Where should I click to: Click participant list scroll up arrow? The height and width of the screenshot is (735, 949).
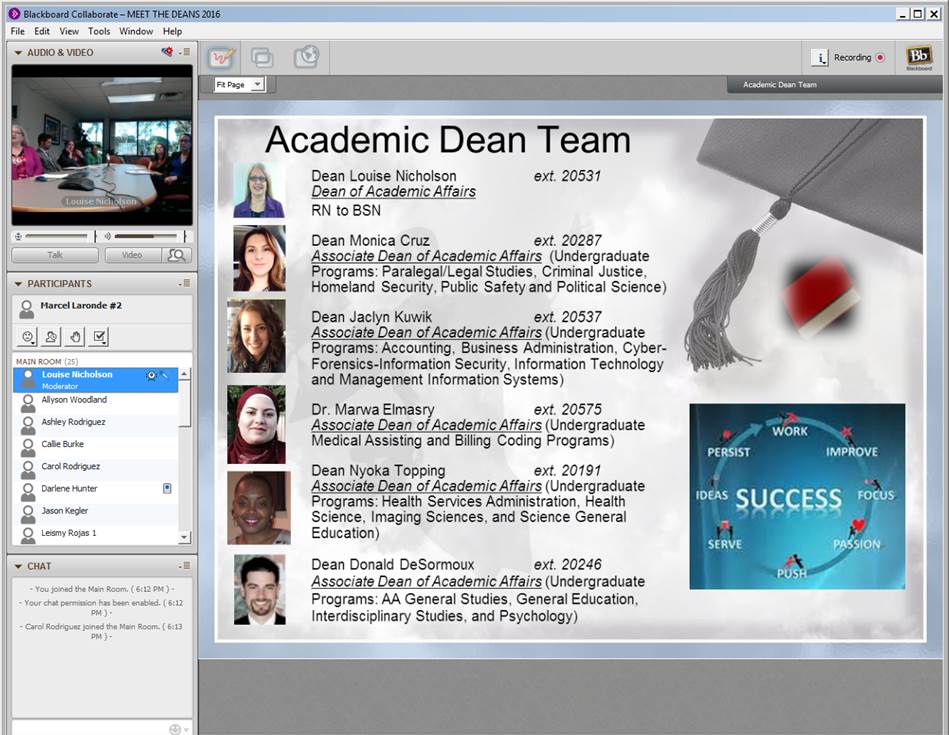(x=185, y=374)
